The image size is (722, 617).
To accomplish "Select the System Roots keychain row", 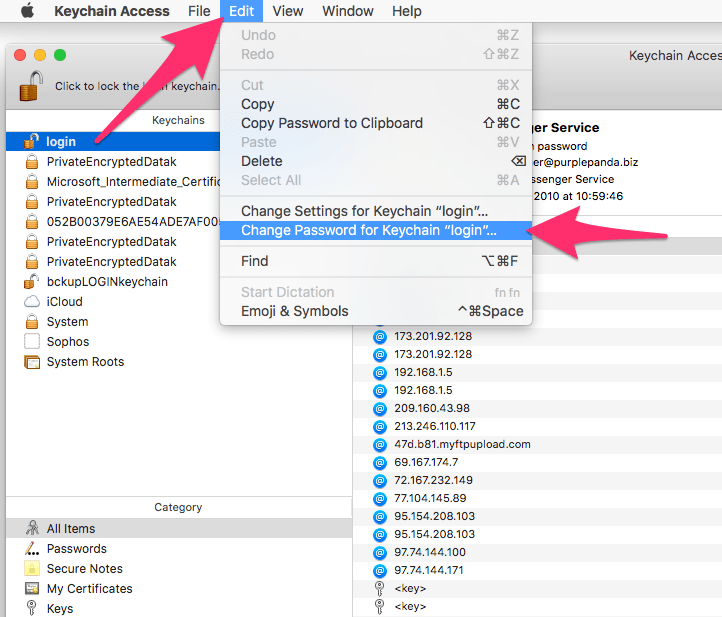I will tap(179, 362).
